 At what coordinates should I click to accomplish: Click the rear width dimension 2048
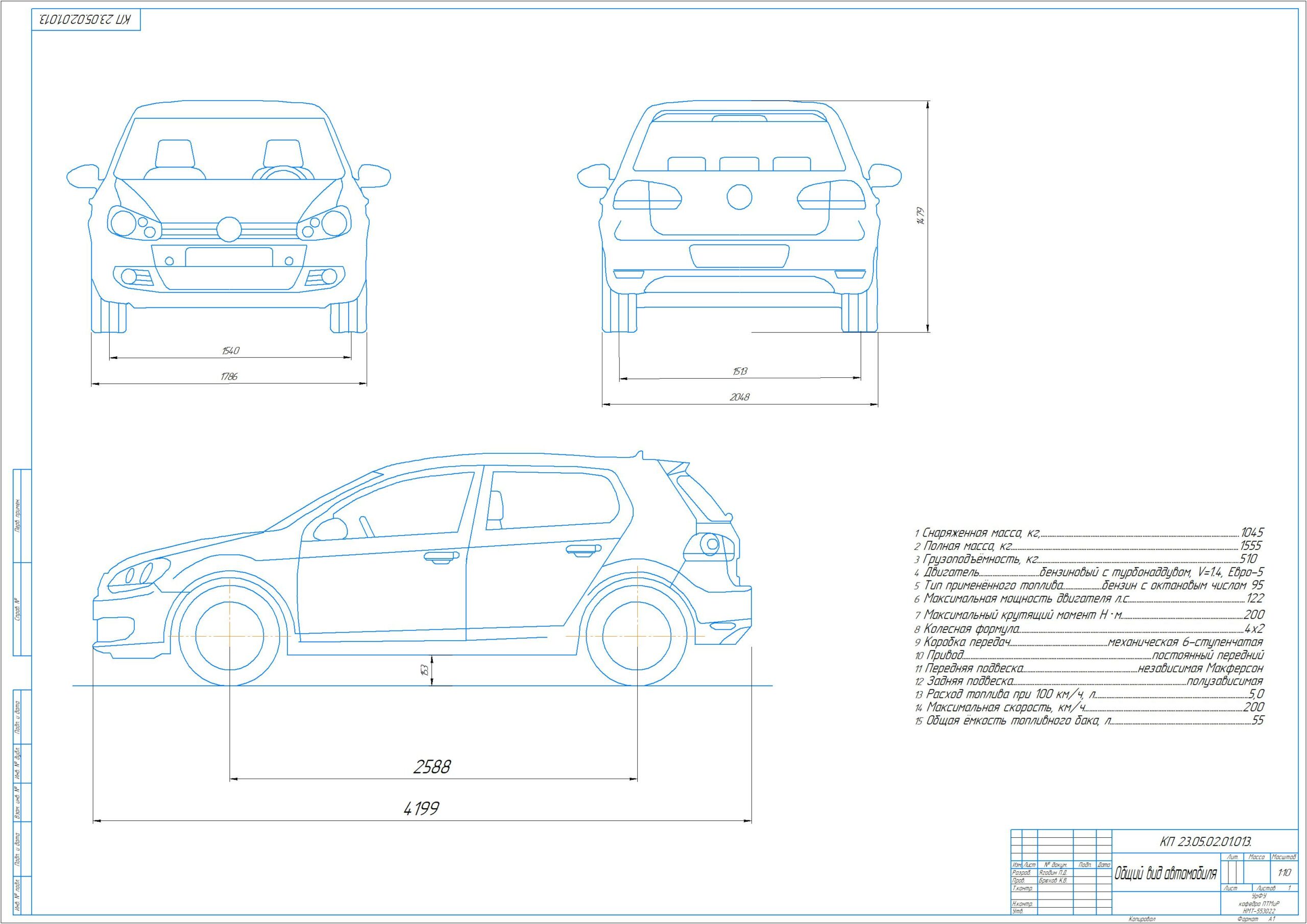(x=740, y=397)
